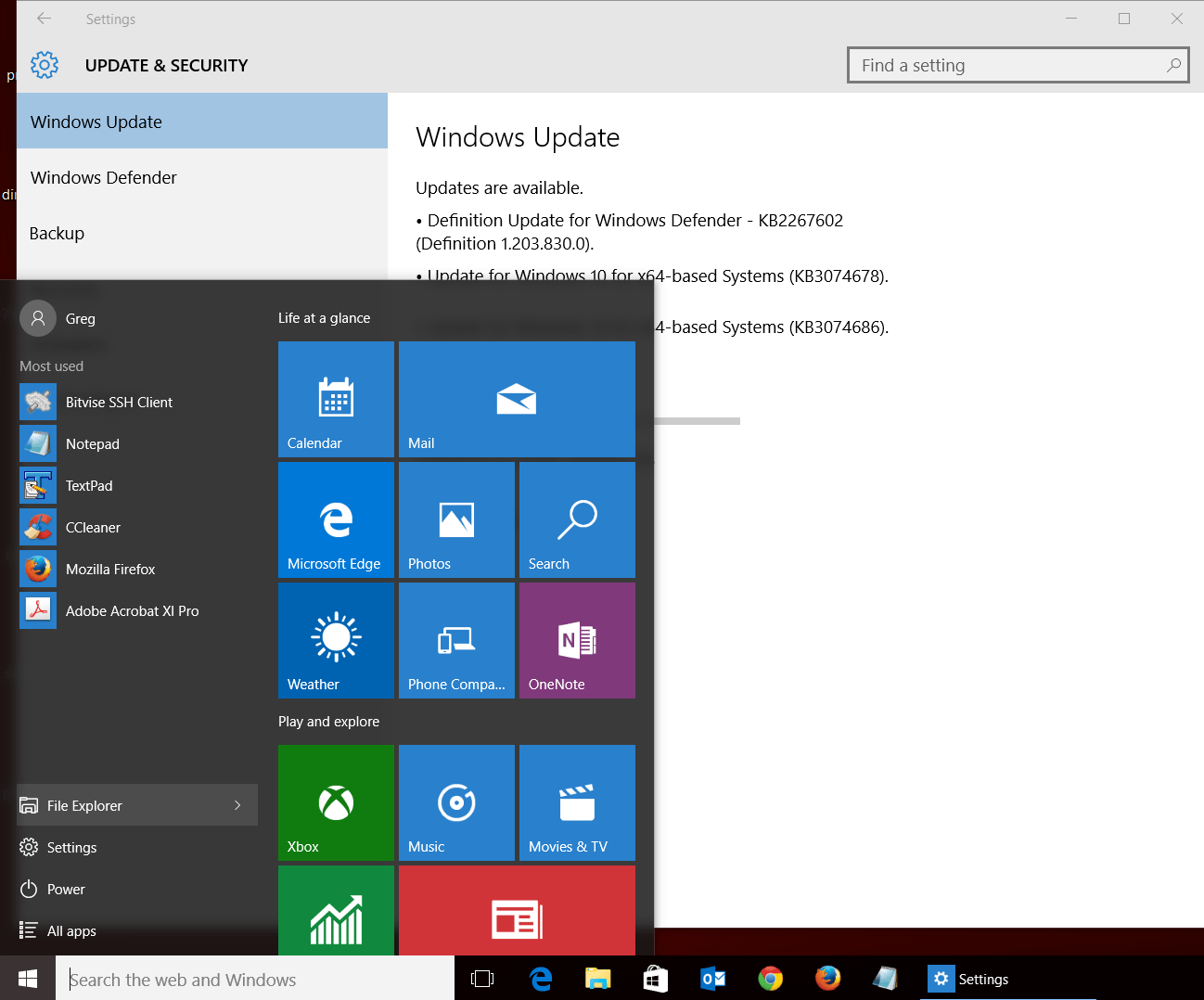The image size is (1204, 1000).
Task: Select the Windows Defender settings section
Action: 103,177
